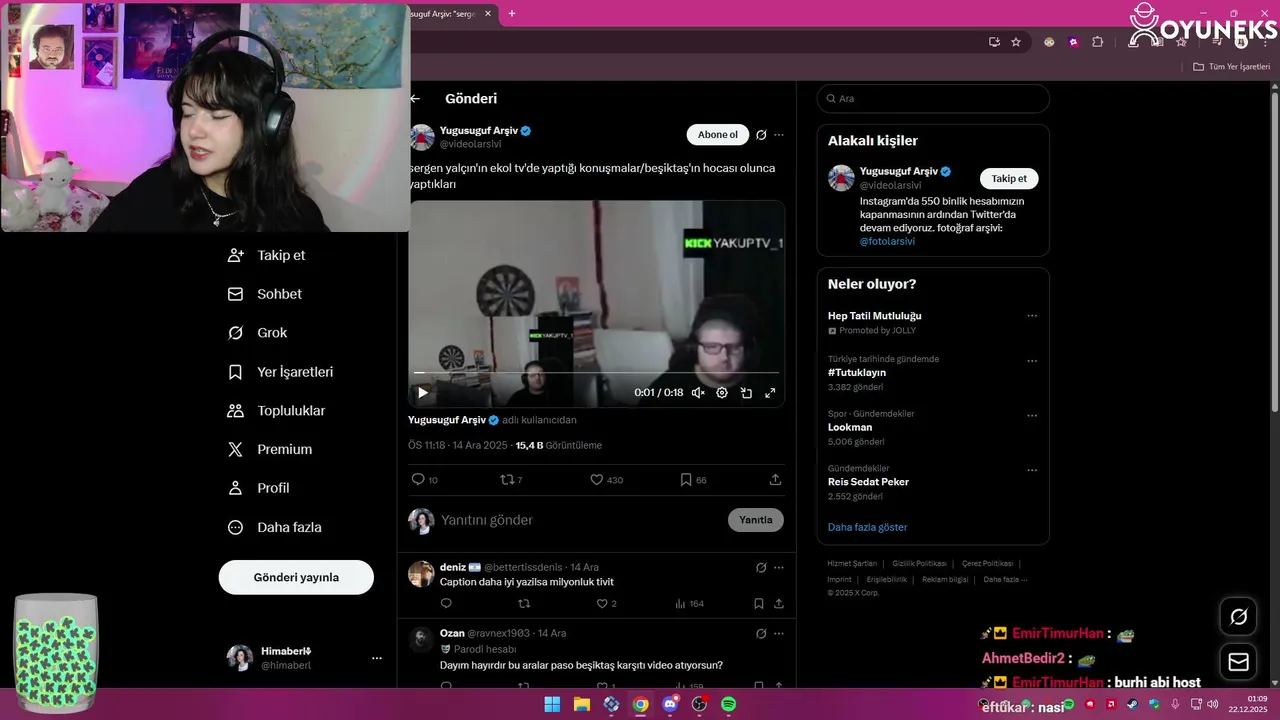Open floating Grok button at bottom right

click(x=1238, y=616)
